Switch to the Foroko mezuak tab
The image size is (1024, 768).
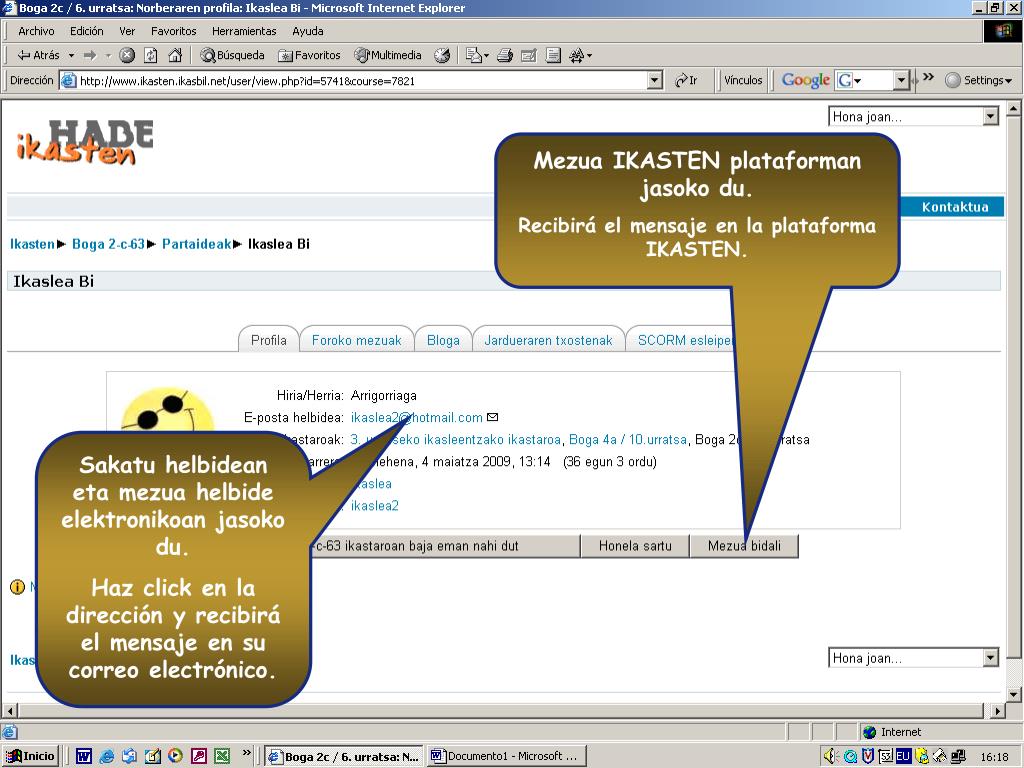356,340
